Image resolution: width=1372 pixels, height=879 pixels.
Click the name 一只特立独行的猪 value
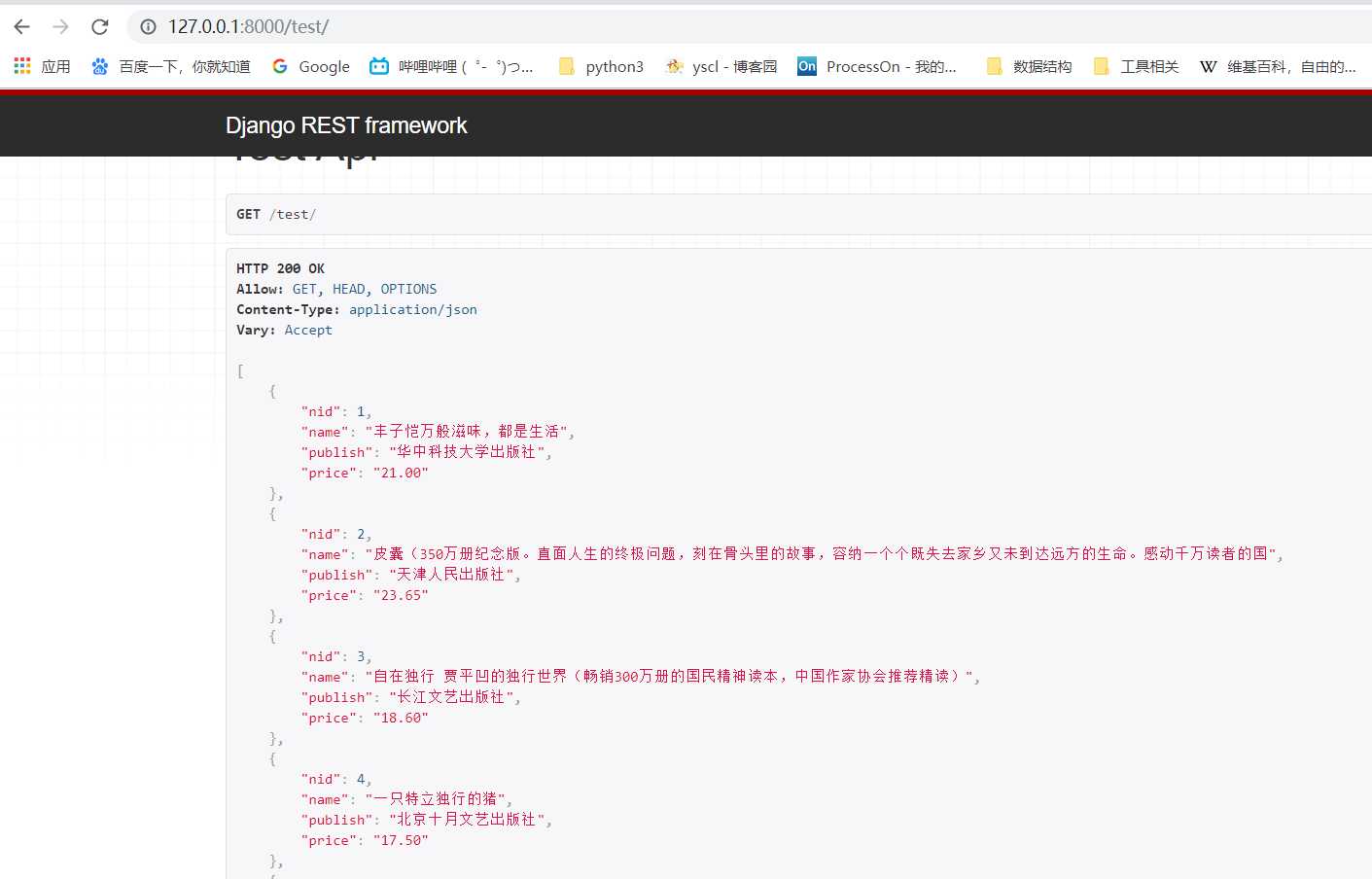coord(436,798)
